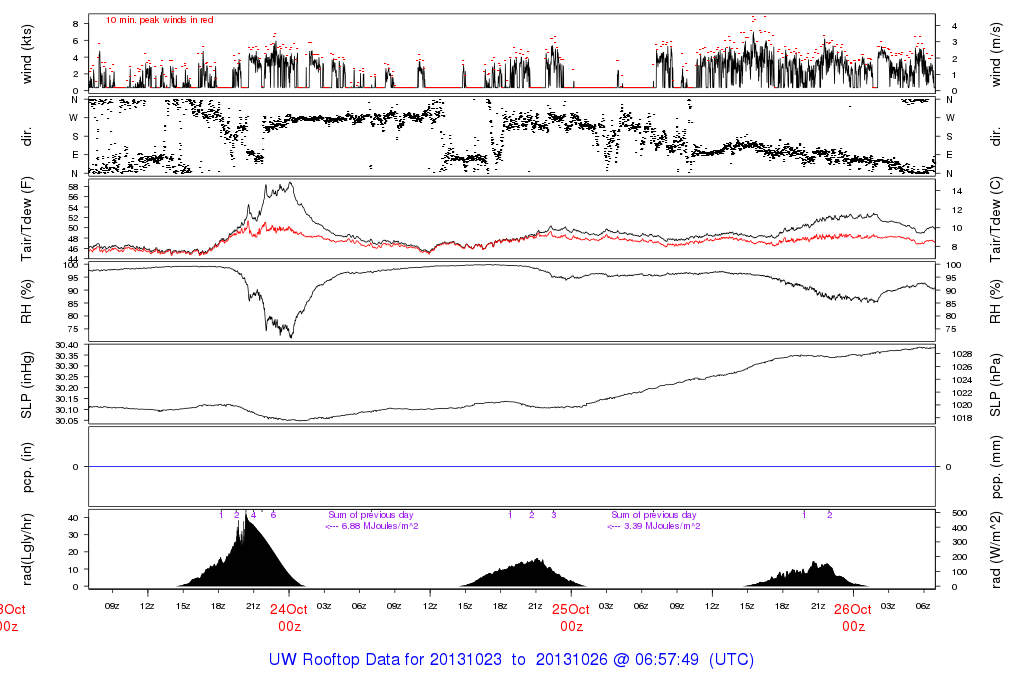1024x700 pixels.
Task: Select the 'Tair/Tdew (F)' axis label
Action: (x=28, y=217)
